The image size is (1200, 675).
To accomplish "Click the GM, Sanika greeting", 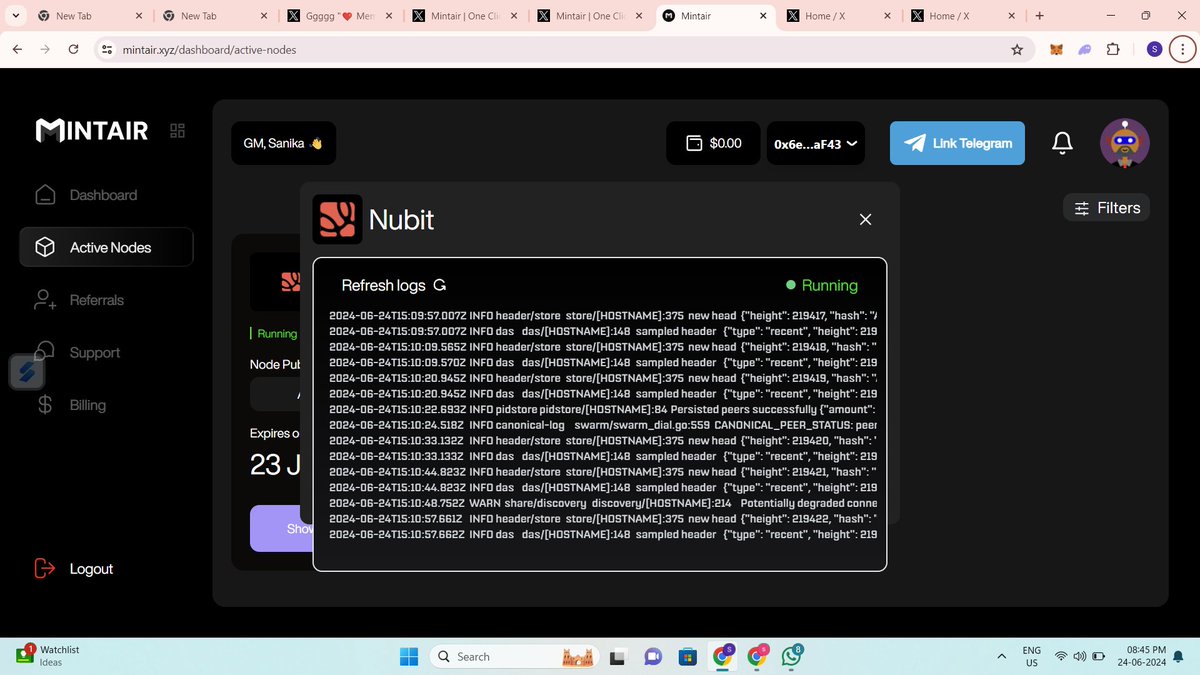I will [x=283, y=143].
